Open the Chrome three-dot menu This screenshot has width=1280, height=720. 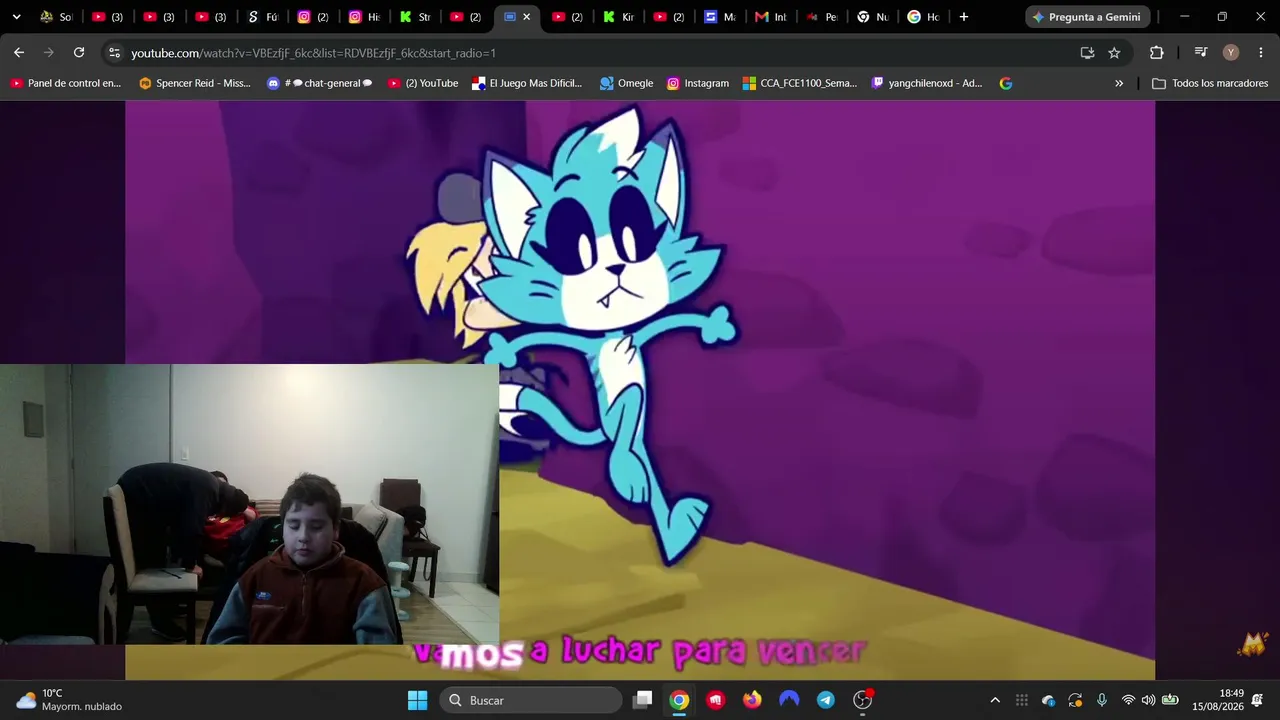(x=1260, y=53)
